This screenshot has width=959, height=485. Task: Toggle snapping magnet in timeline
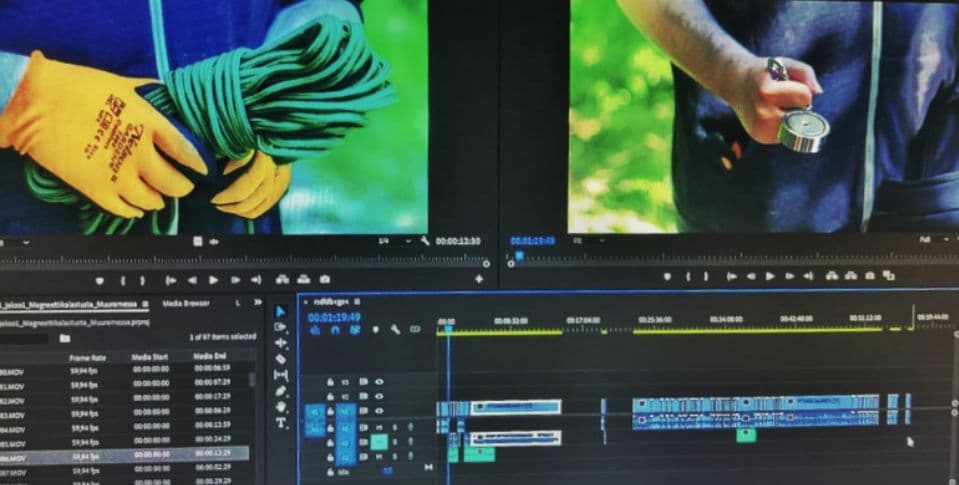click(x=334, y=329)
